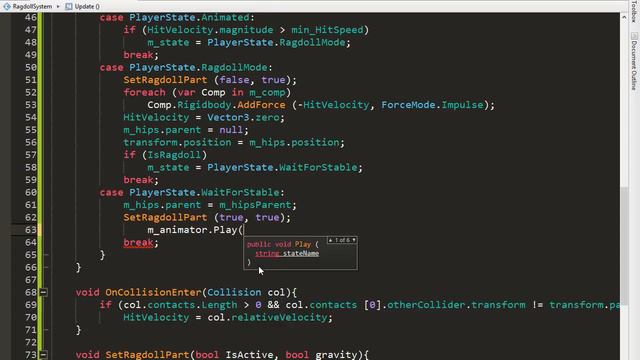Viewport: 640px width, 360px height.
Task: Click 'IsRagdoll' on line 57
Action: (174, 155)
